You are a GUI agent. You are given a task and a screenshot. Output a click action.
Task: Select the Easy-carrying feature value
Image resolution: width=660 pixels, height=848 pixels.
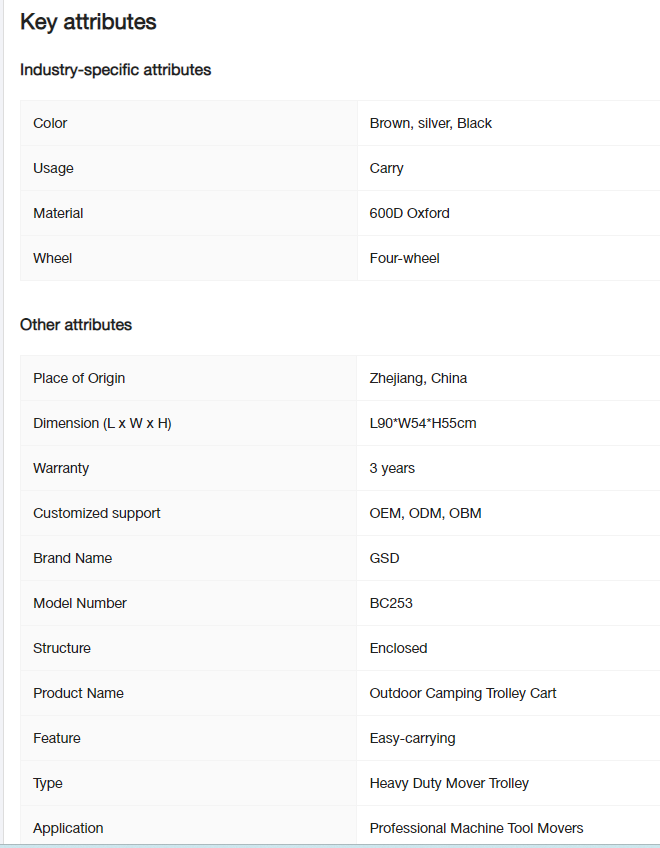(412, 738)
